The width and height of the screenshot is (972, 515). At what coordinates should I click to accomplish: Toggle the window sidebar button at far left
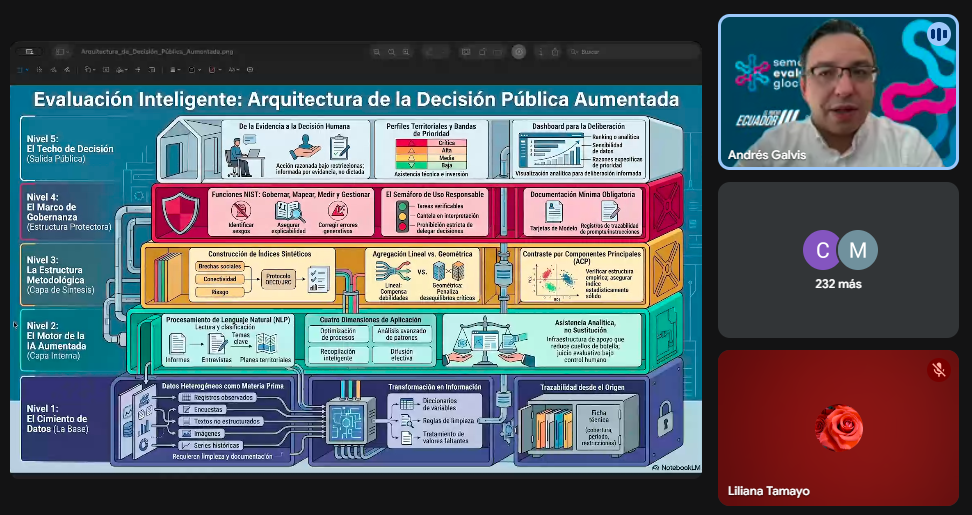pyautogui.click(x=29, y=52)
